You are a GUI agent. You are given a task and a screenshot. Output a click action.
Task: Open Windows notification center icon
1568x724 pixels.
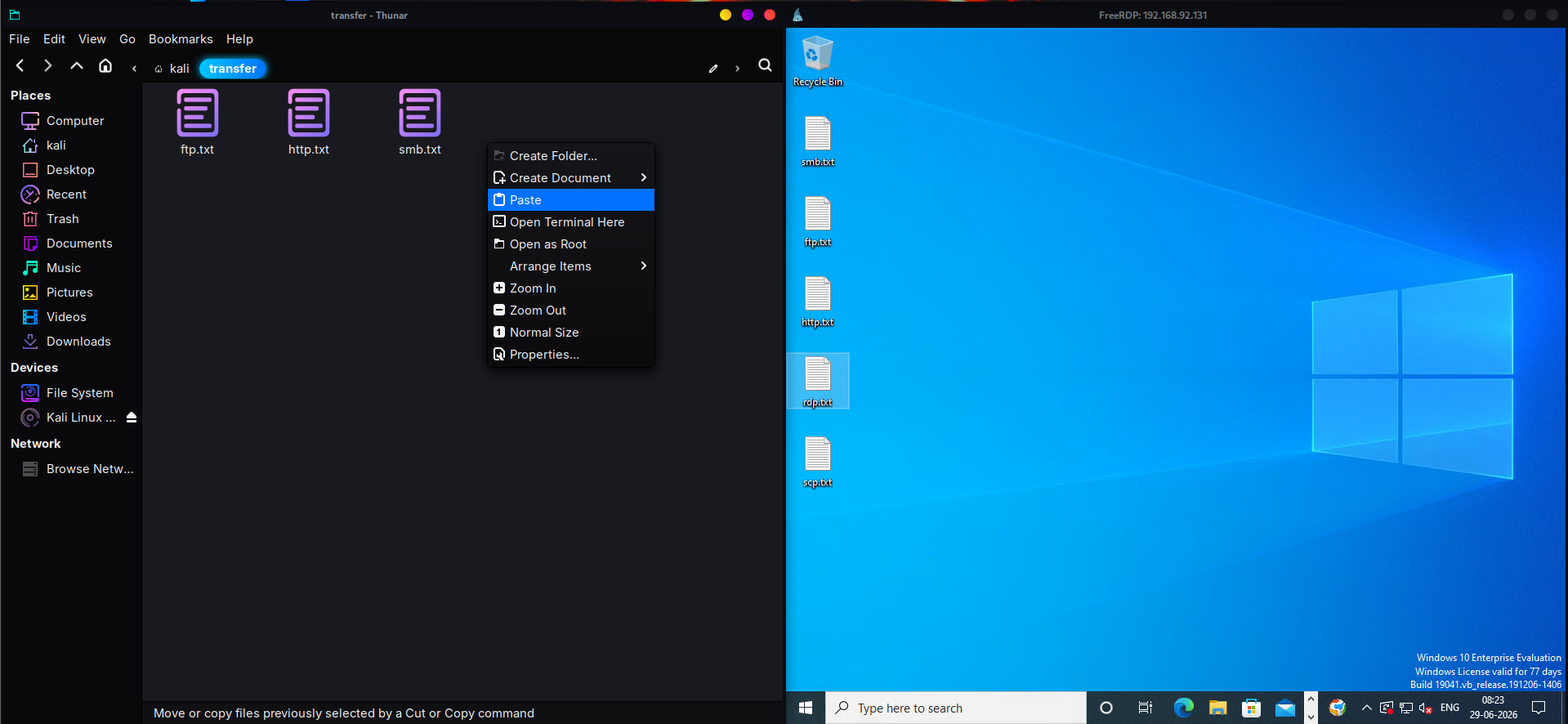[1539, 708]
